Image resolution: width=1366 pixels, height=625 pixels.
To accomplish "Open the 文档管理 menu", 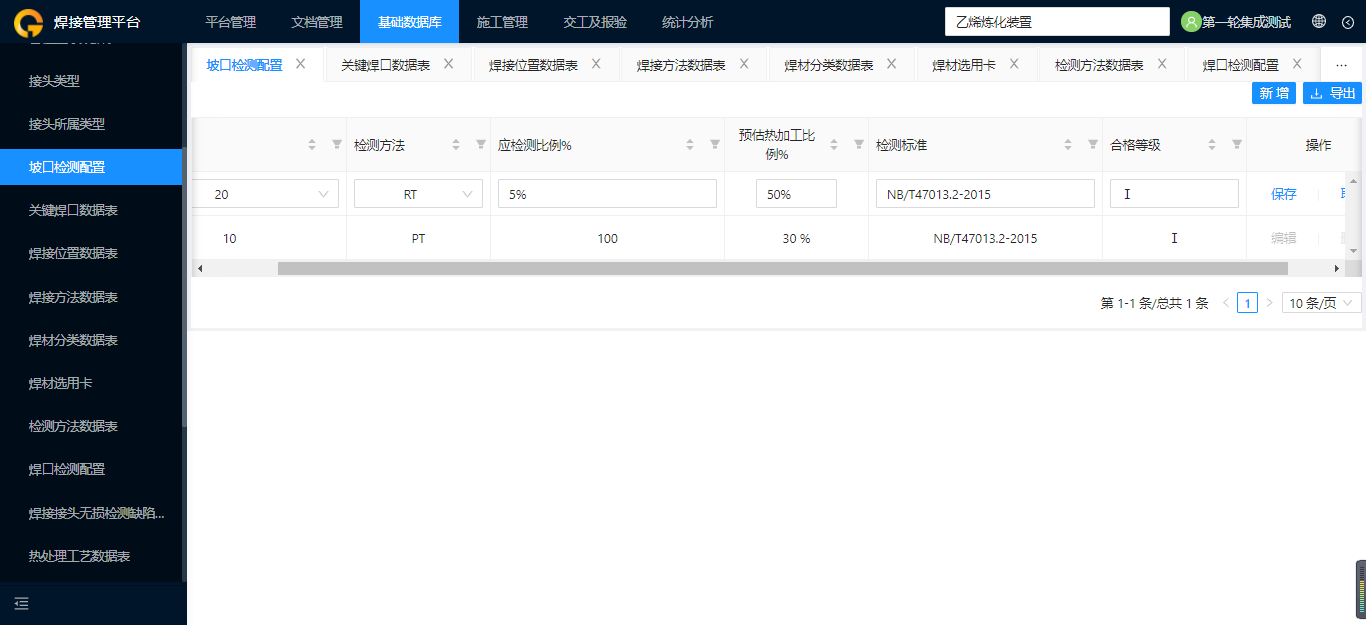I will [x=317, y=22].
